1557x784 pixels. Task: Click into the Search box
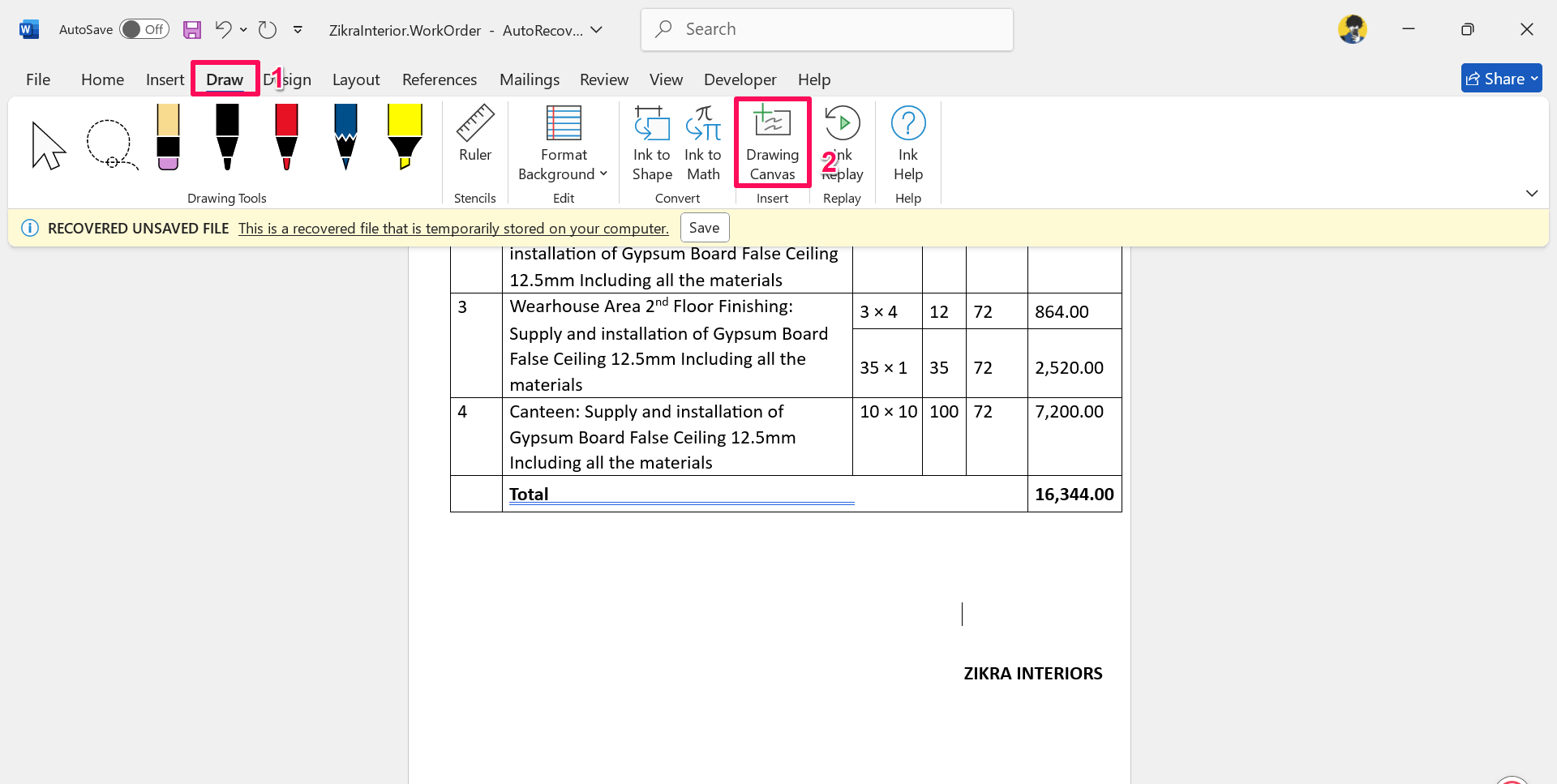(826, 30)
